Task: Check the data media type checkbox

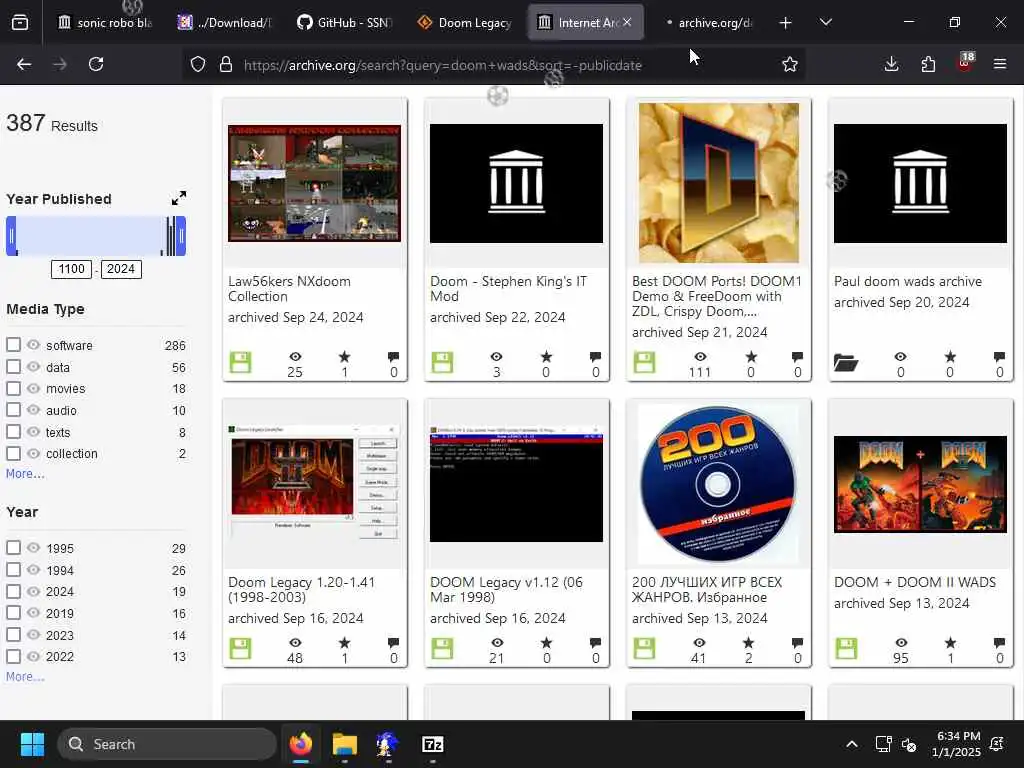Action: (x=13, y=366)
